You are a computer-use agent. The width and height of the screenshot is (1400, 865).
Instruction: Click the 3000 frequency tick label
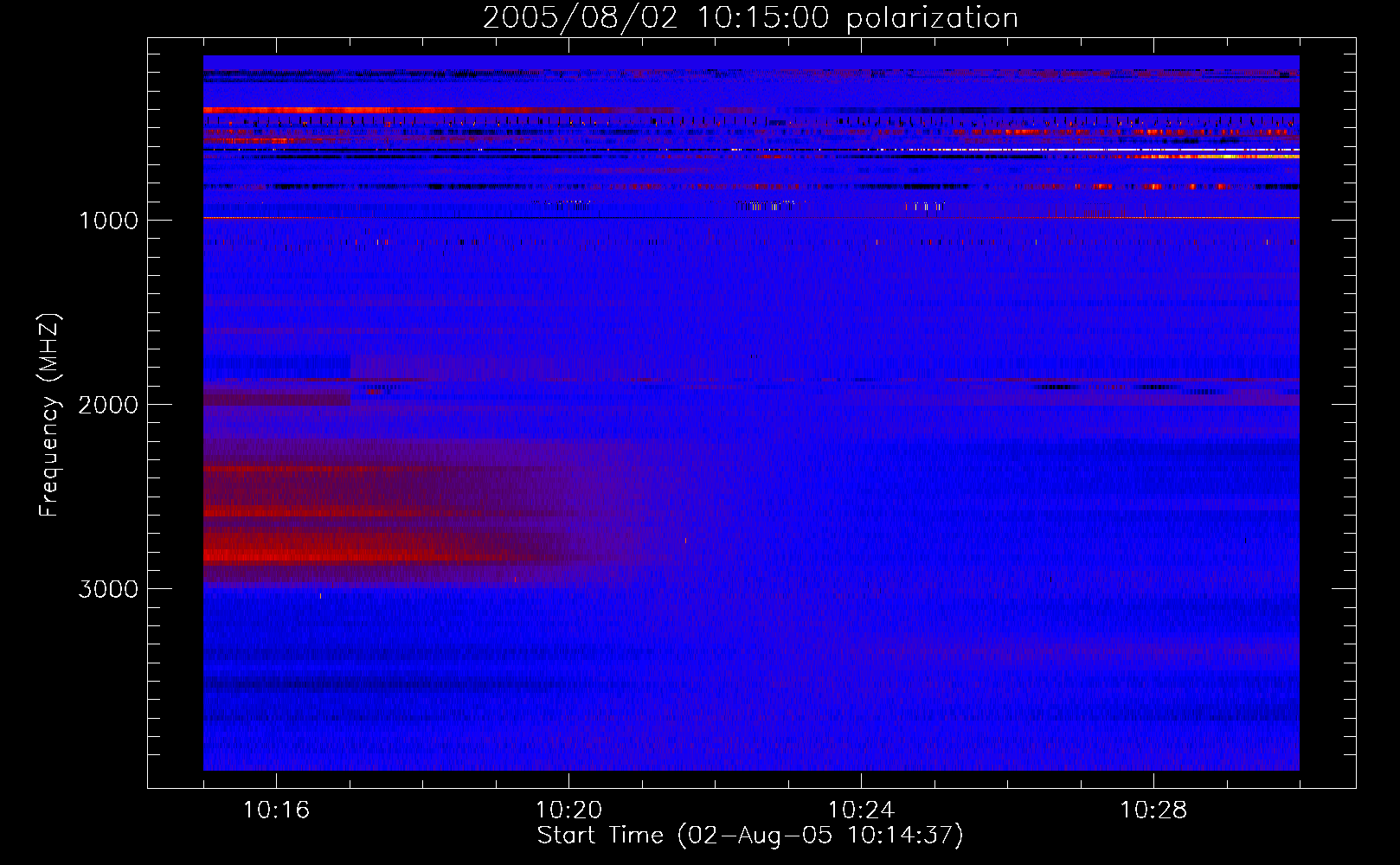108,589
